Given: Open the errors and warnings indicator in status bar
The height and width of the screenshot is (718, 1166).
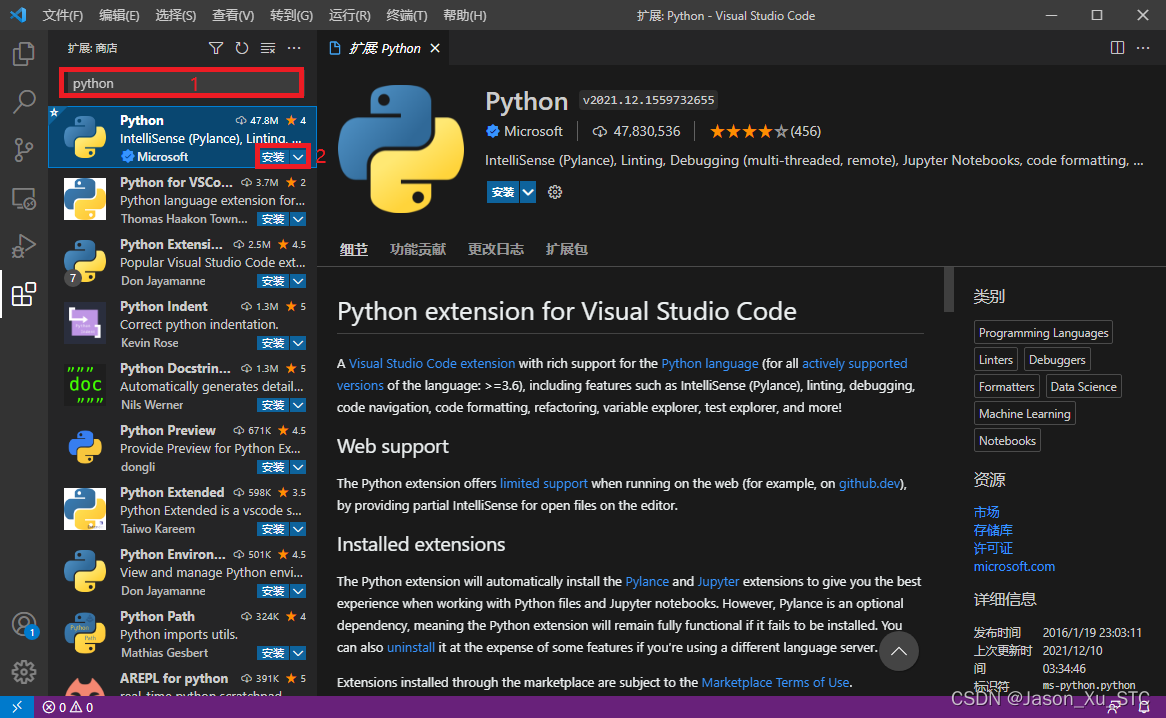Looking at the screenshot, I should [68, 706].
